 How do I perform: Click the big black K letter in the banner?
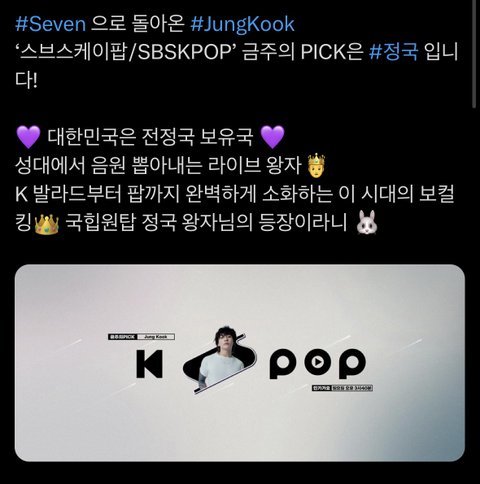coord(149,363)
